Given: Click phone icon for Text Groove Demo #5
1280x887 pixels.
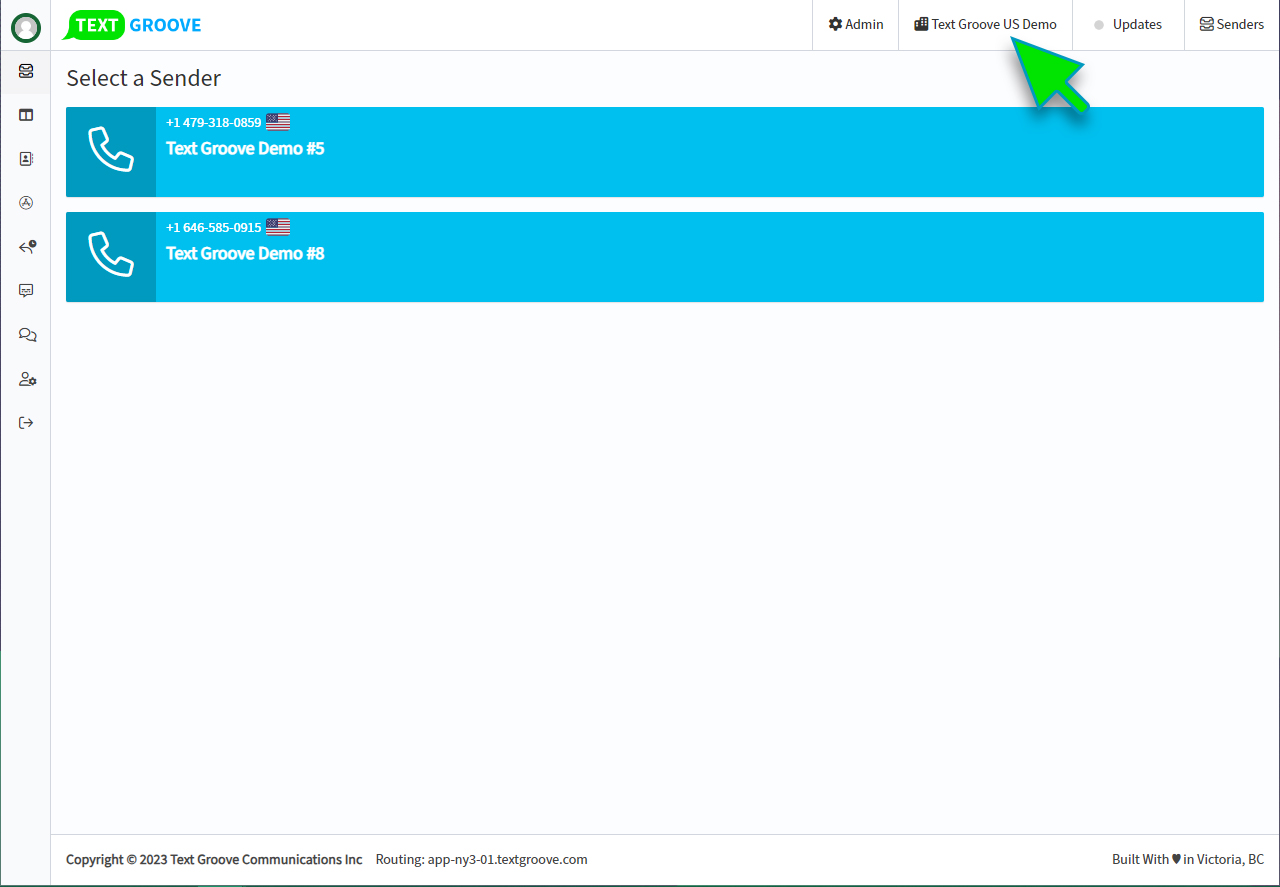Looking at the screenshot, I should (111, 152).
